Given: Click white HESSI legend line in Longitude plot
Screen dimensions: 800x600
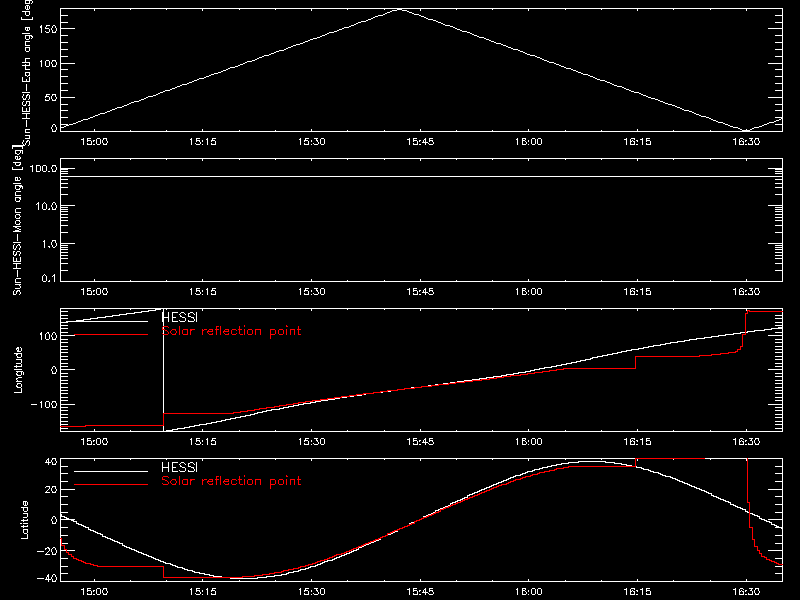Looking at the screenshot, I should click(x=111, y=321).
